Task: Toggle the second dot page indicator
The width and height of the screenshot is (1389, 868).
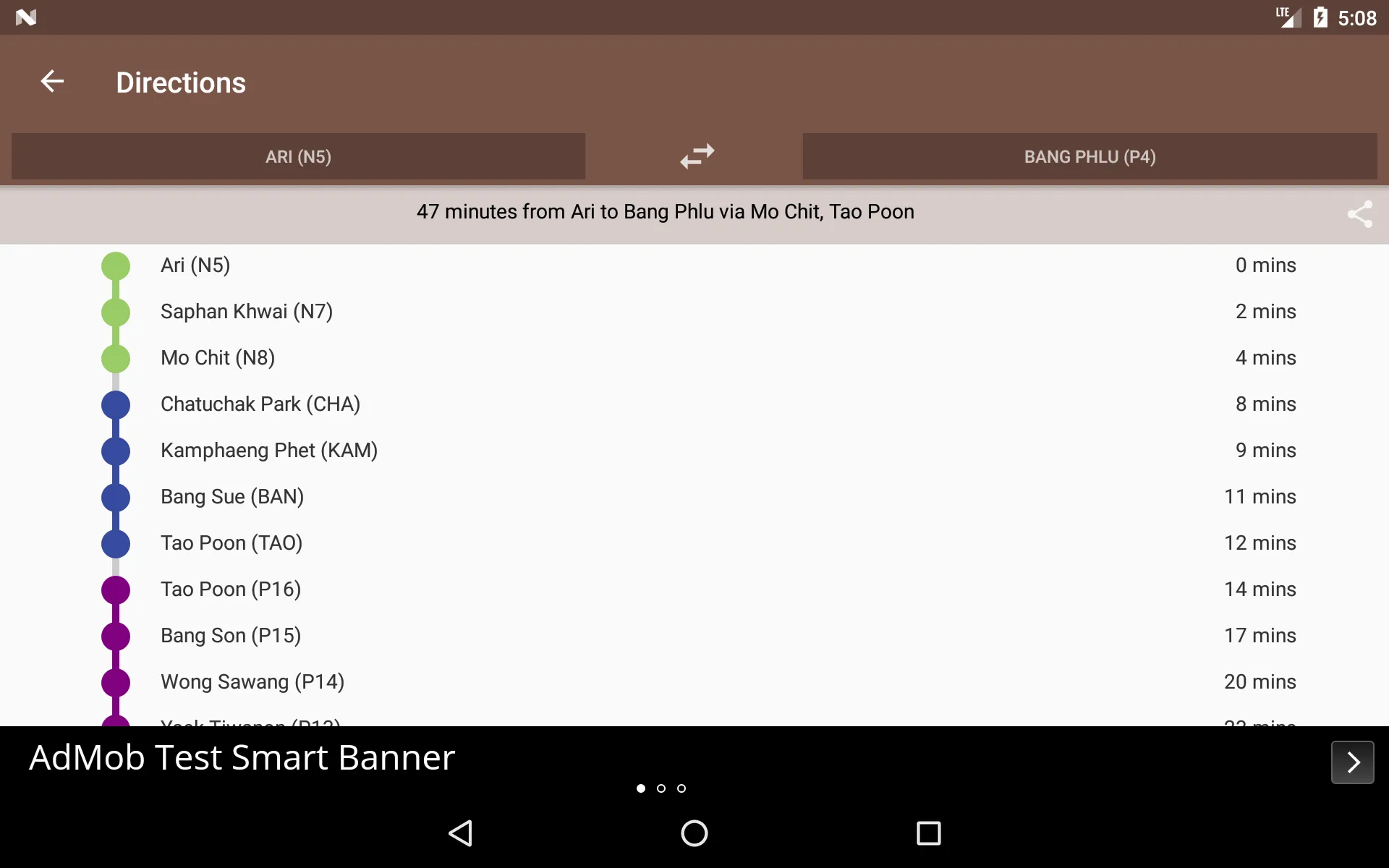Action: pyautogui.click(x=660, y=788)
